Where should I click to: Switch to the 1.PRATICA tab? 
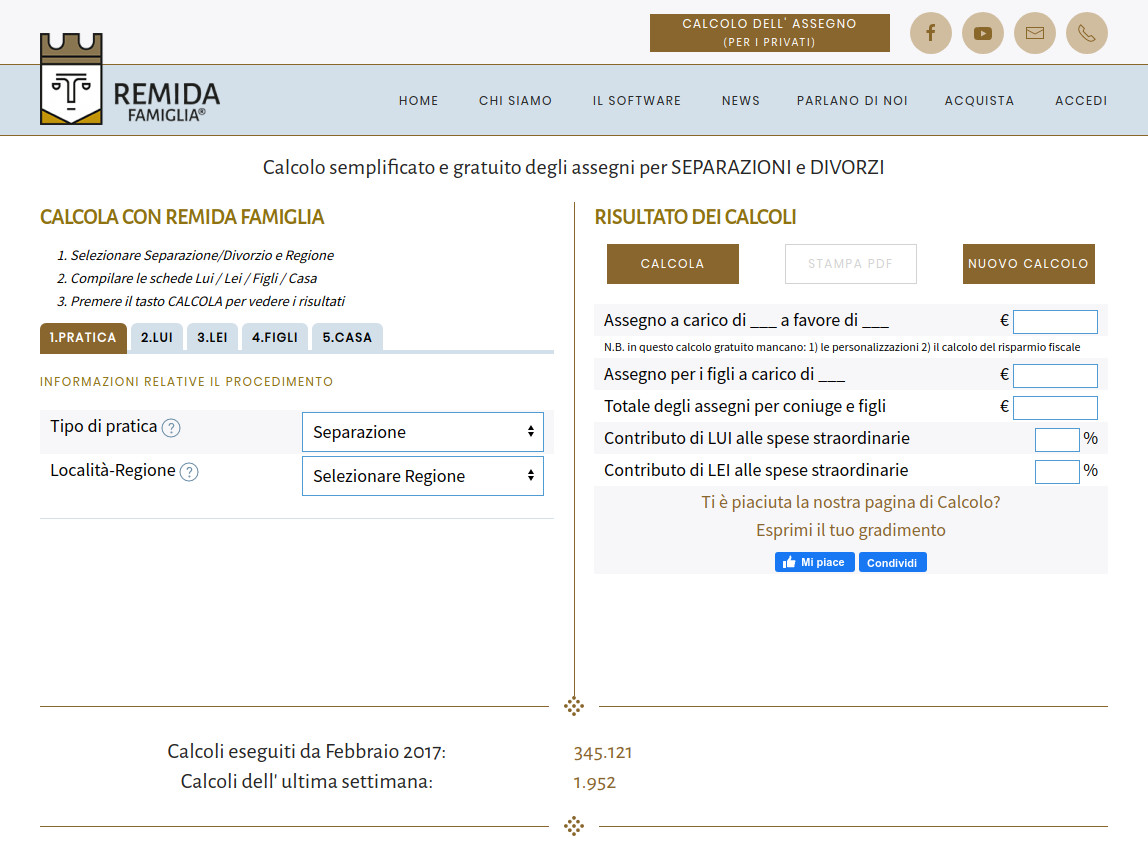tap(83, 337)
